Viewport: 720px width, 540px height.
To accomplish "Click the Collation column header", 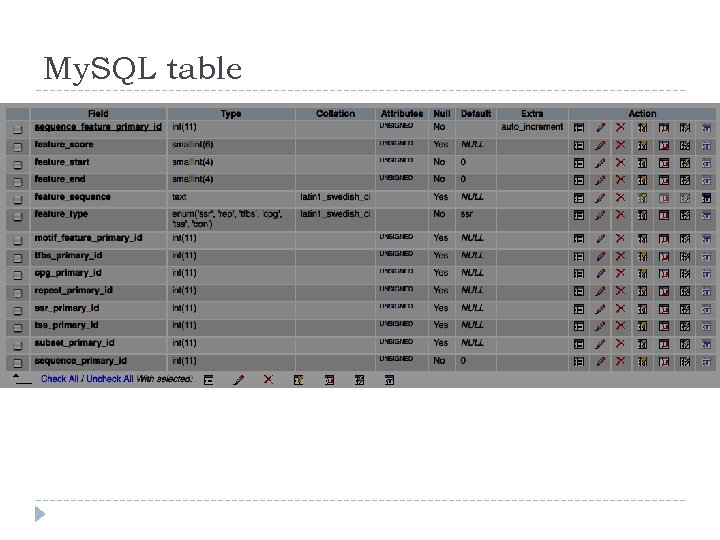I will click(335, 113).
